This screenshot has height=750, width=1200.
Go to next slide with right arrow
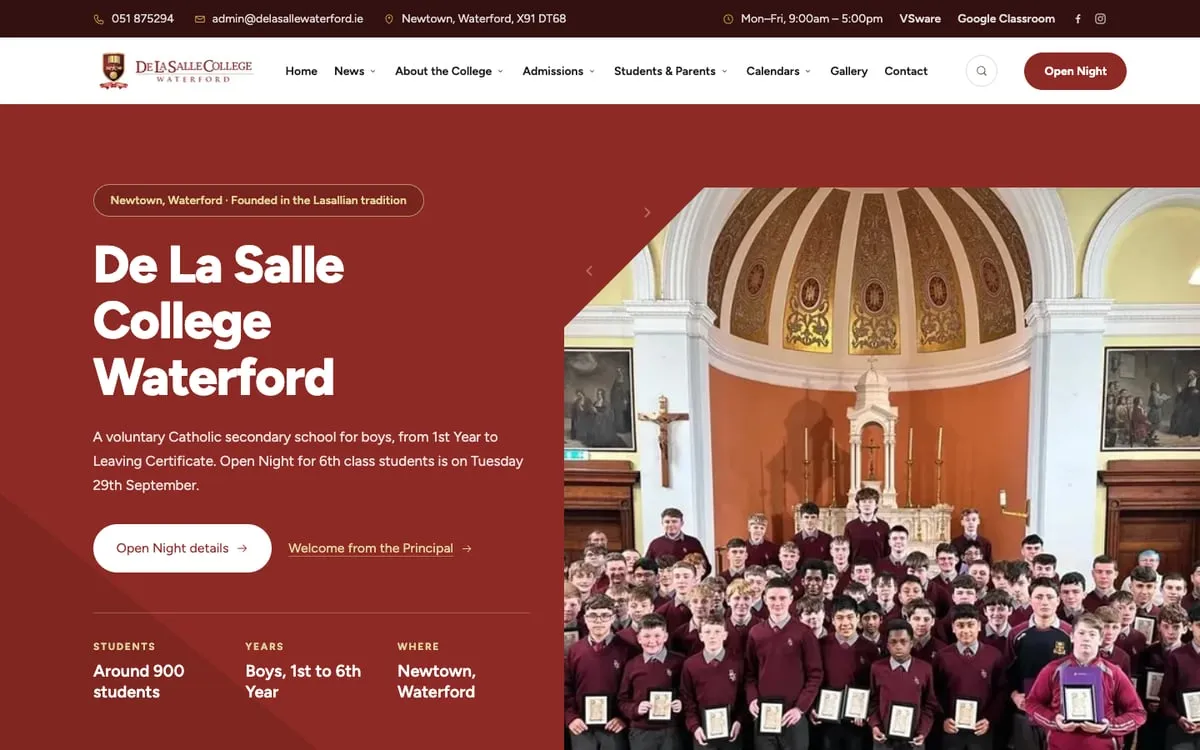(x=647, y=212)
